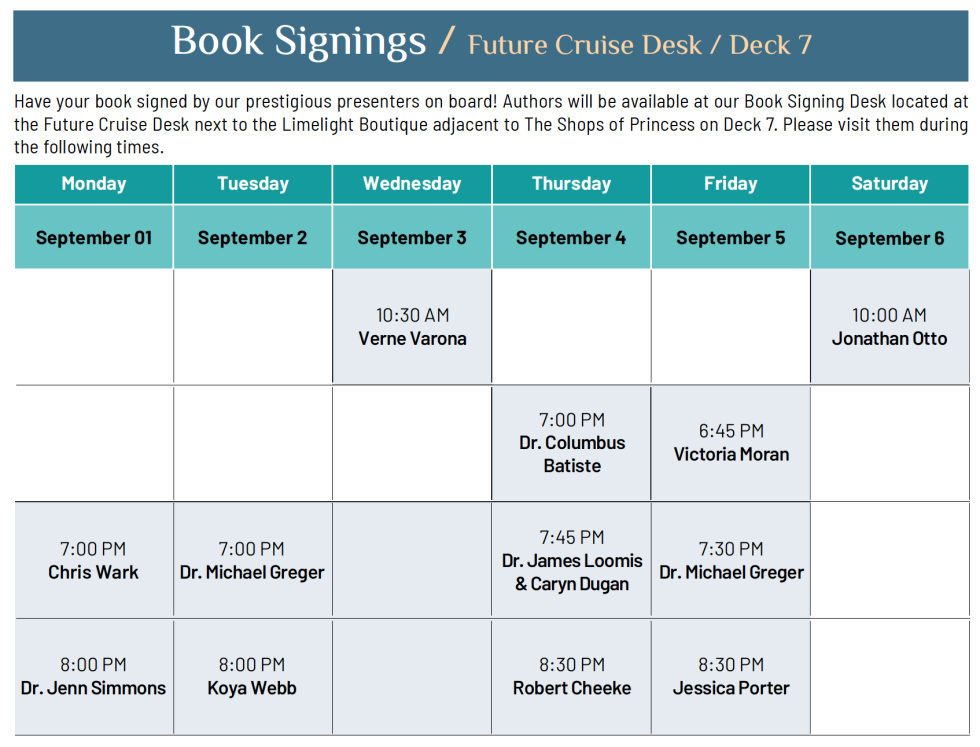
Task: Click the Verne Varona 10:30 AM entry
Action: tap(412, 326)
